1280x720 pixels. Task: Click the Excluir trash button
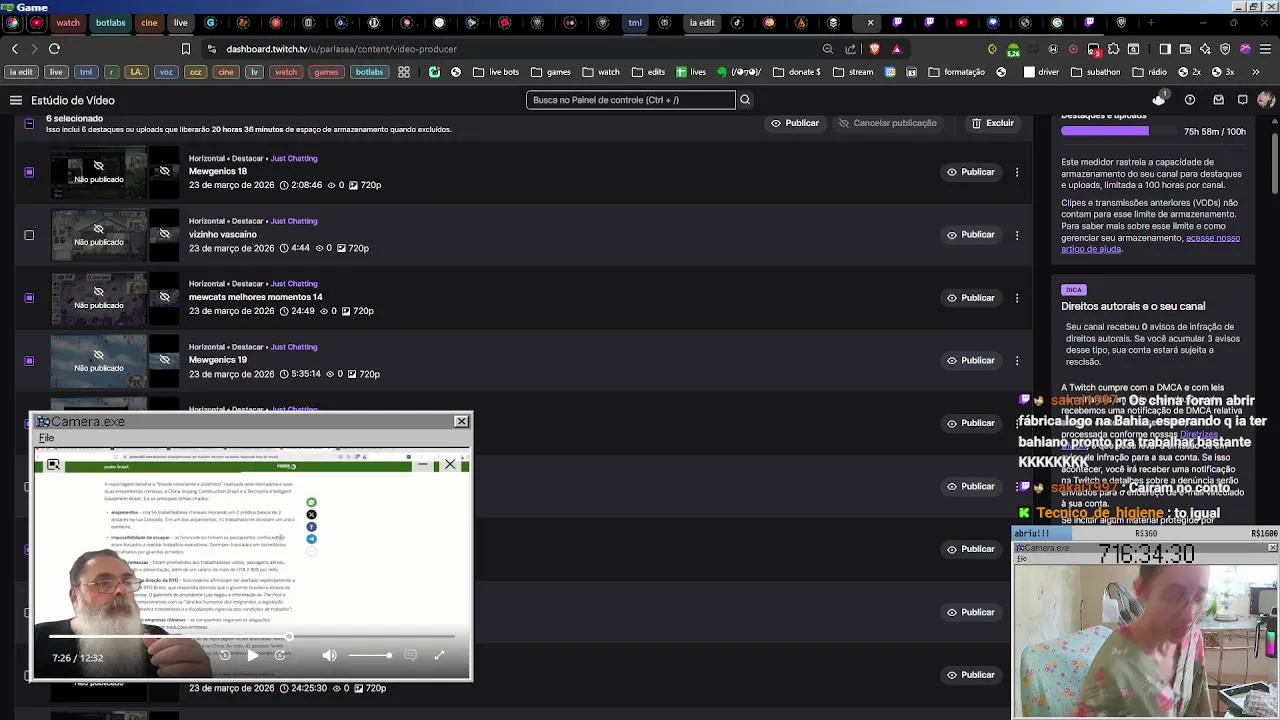[992, 123]
